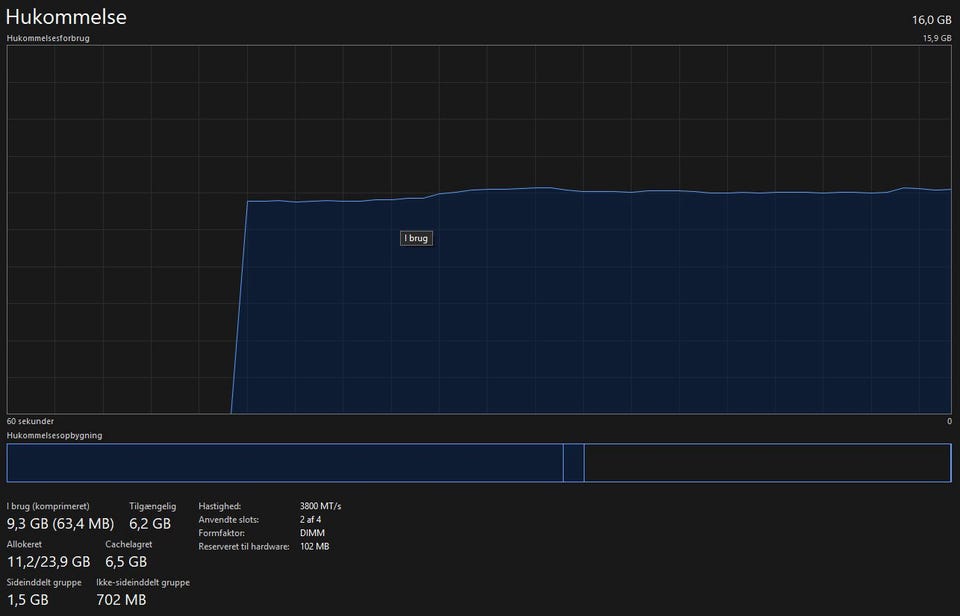Click the 3800 MT/s Hastighed value
Image resolution: width=960 pixels, height=616 pixels.
pyautogui.click(x=320, y=506)
